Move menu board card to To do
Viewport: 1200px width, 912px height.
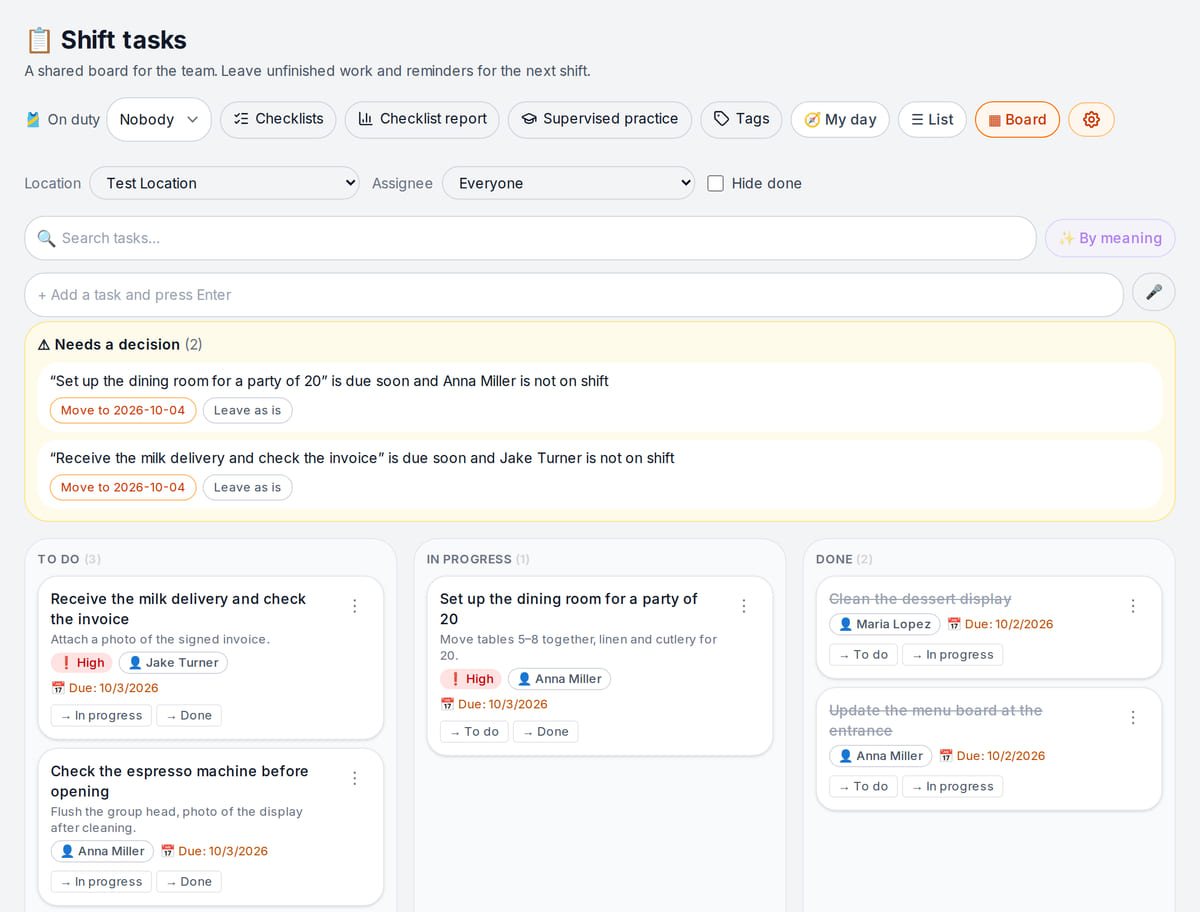(x=863, y=786)
